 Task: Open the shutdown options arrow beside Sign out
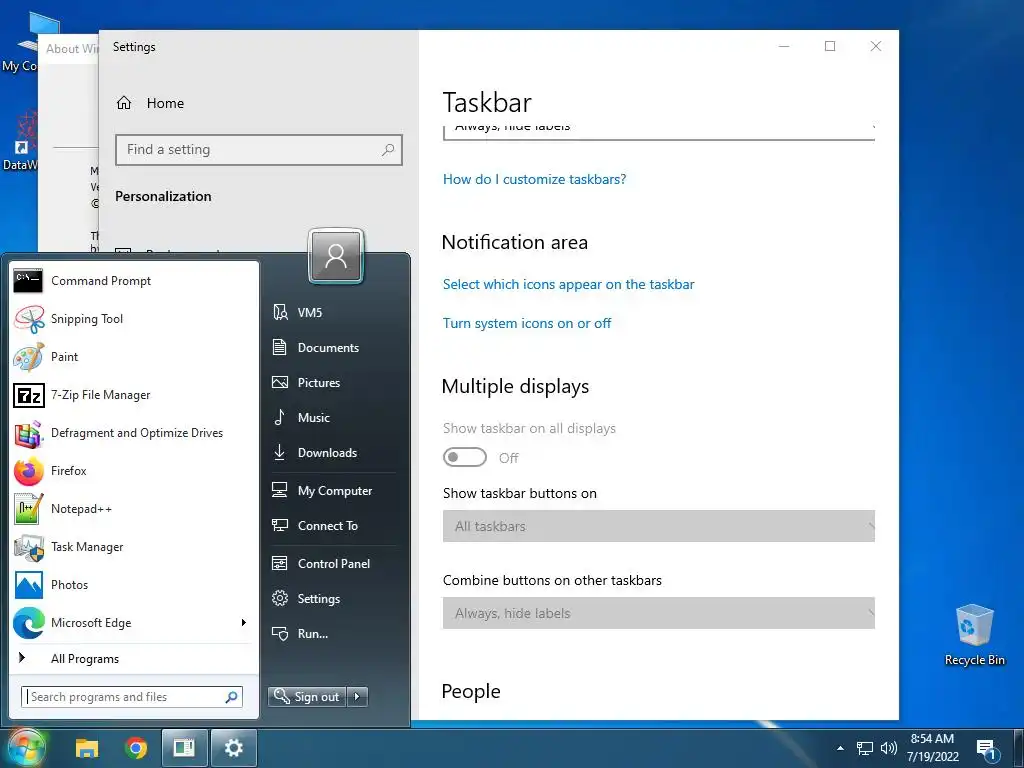tap(357, 697)
